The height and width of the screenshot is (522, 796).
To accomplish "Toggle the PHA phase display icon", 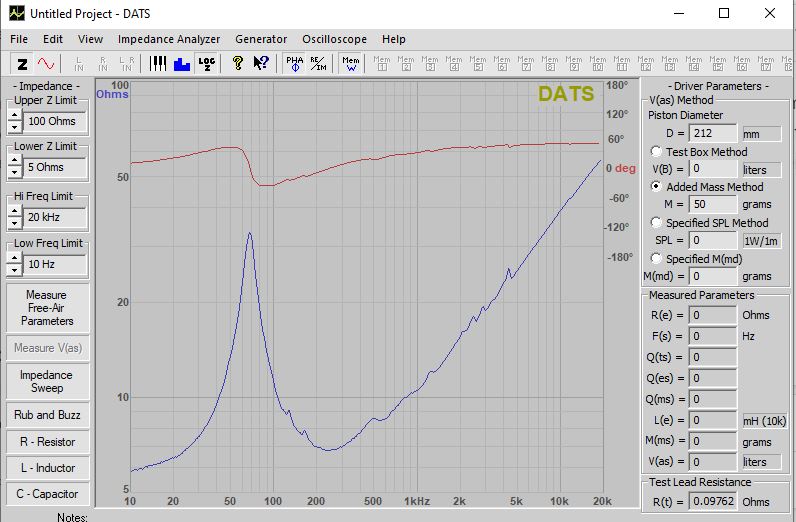I will click(294, 64).
